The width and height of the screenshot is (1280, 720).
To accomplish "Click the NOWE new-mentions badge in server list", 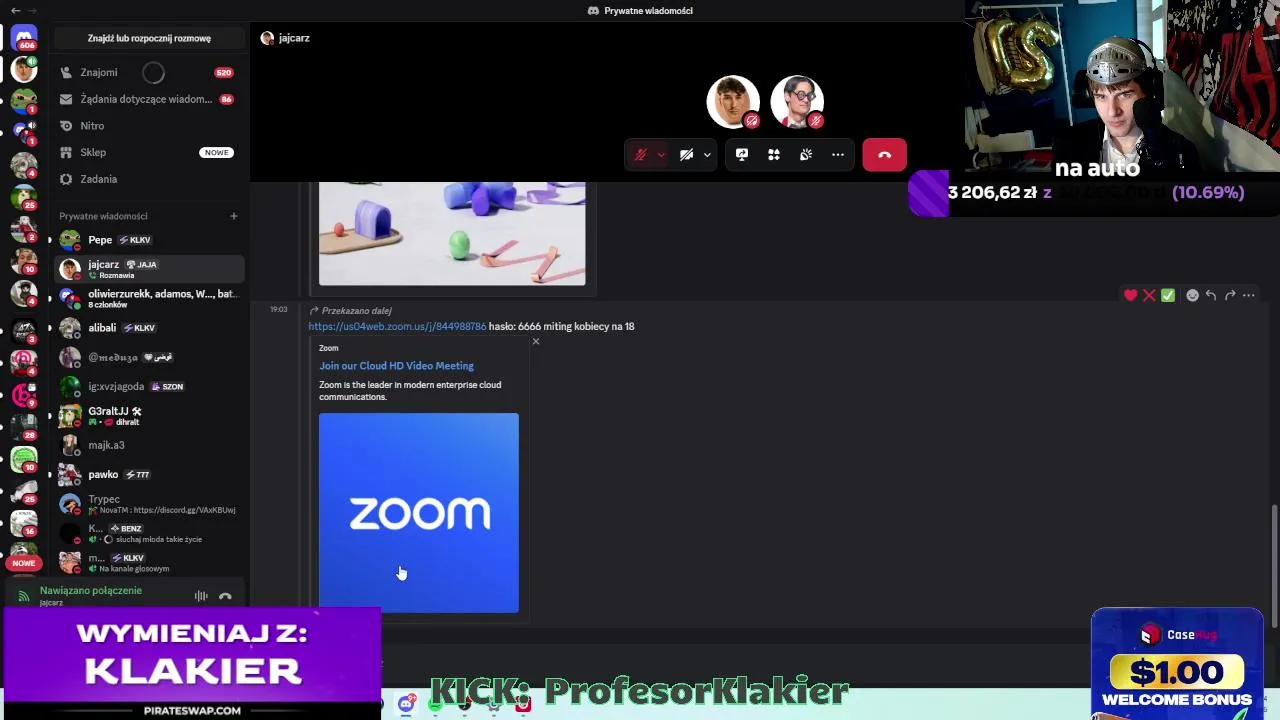I will point(24,563).
